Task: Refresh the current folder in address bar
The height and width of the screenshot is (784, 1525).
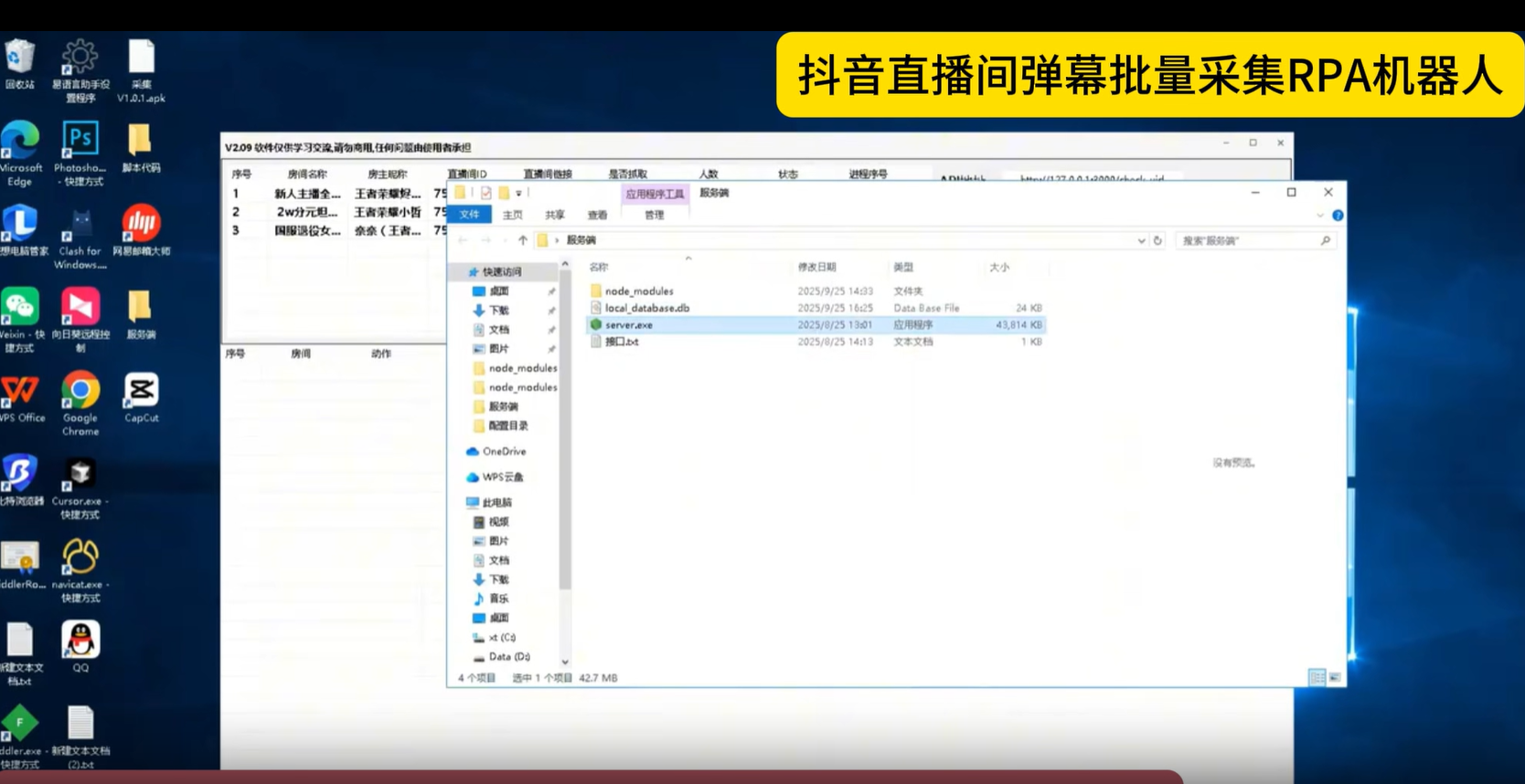Action: 1157,240
